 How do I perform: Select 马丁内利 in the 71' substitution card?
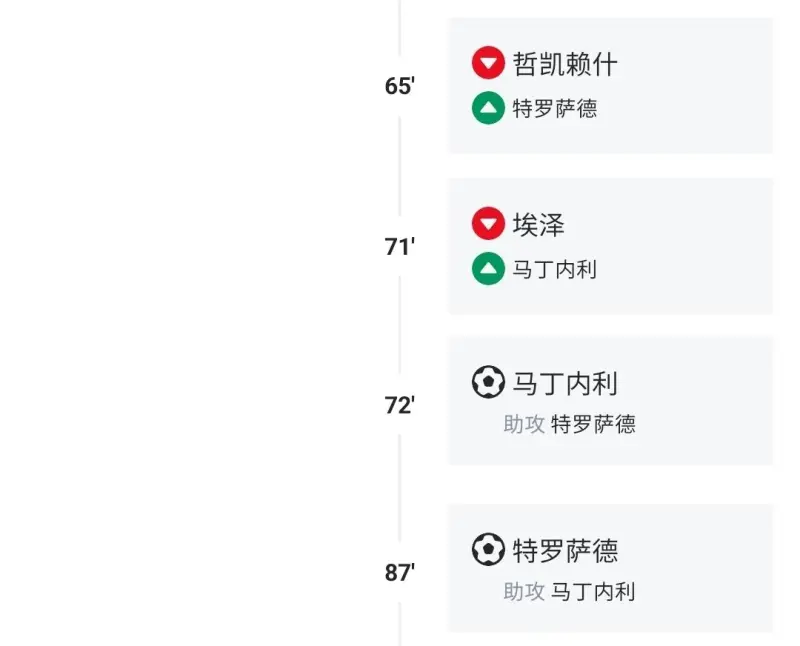tap(555, 269)
